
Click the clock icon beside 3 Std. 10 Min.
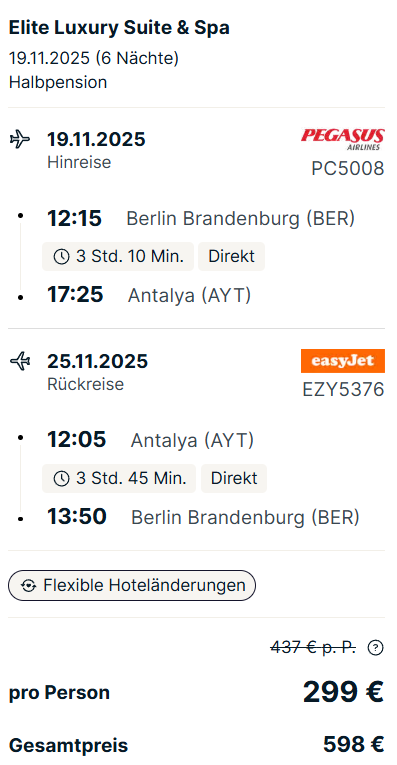[x=61, y=257]
